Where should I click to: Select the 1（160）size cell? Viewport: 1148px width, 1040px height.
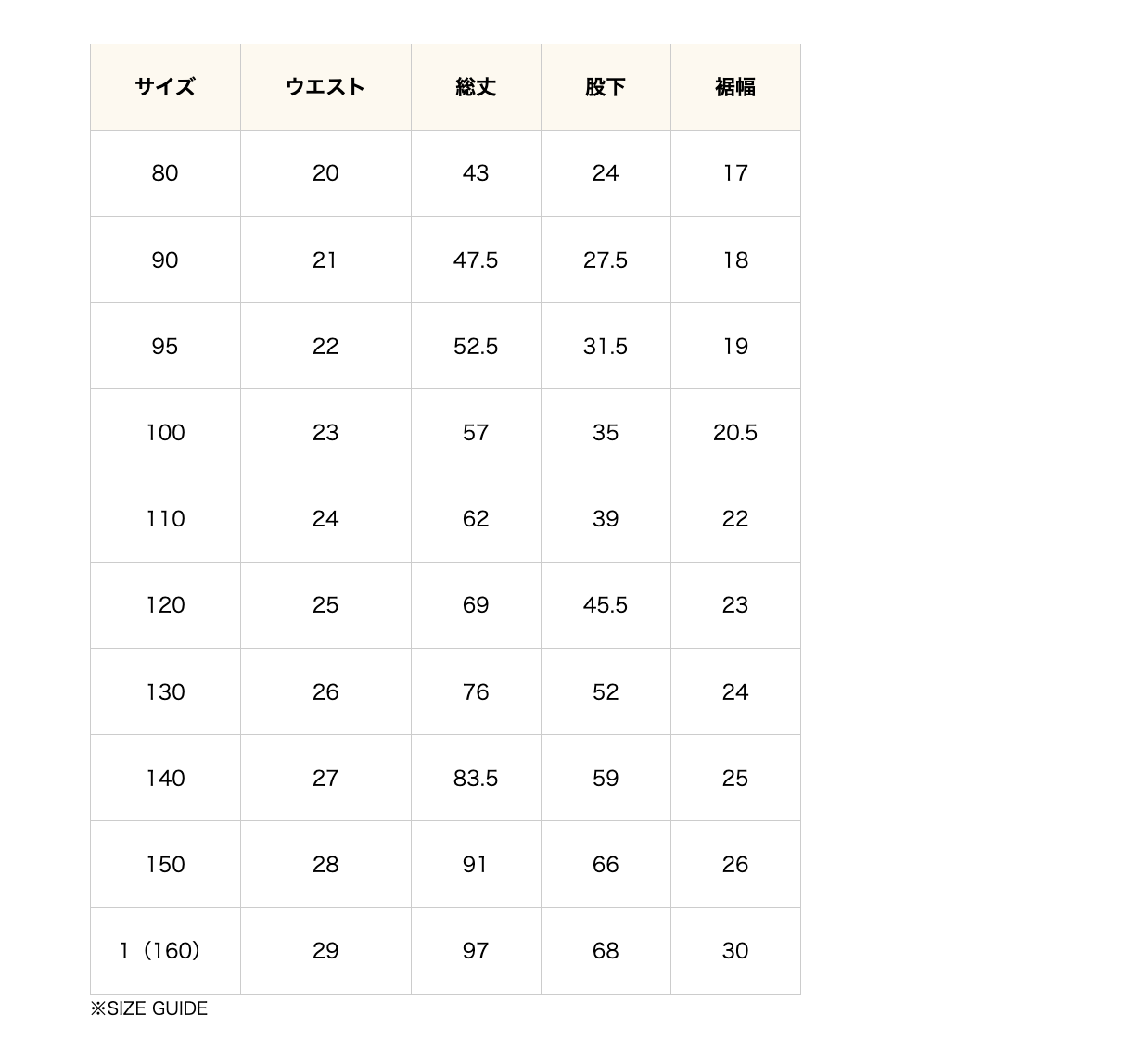[x=160, y=951]
